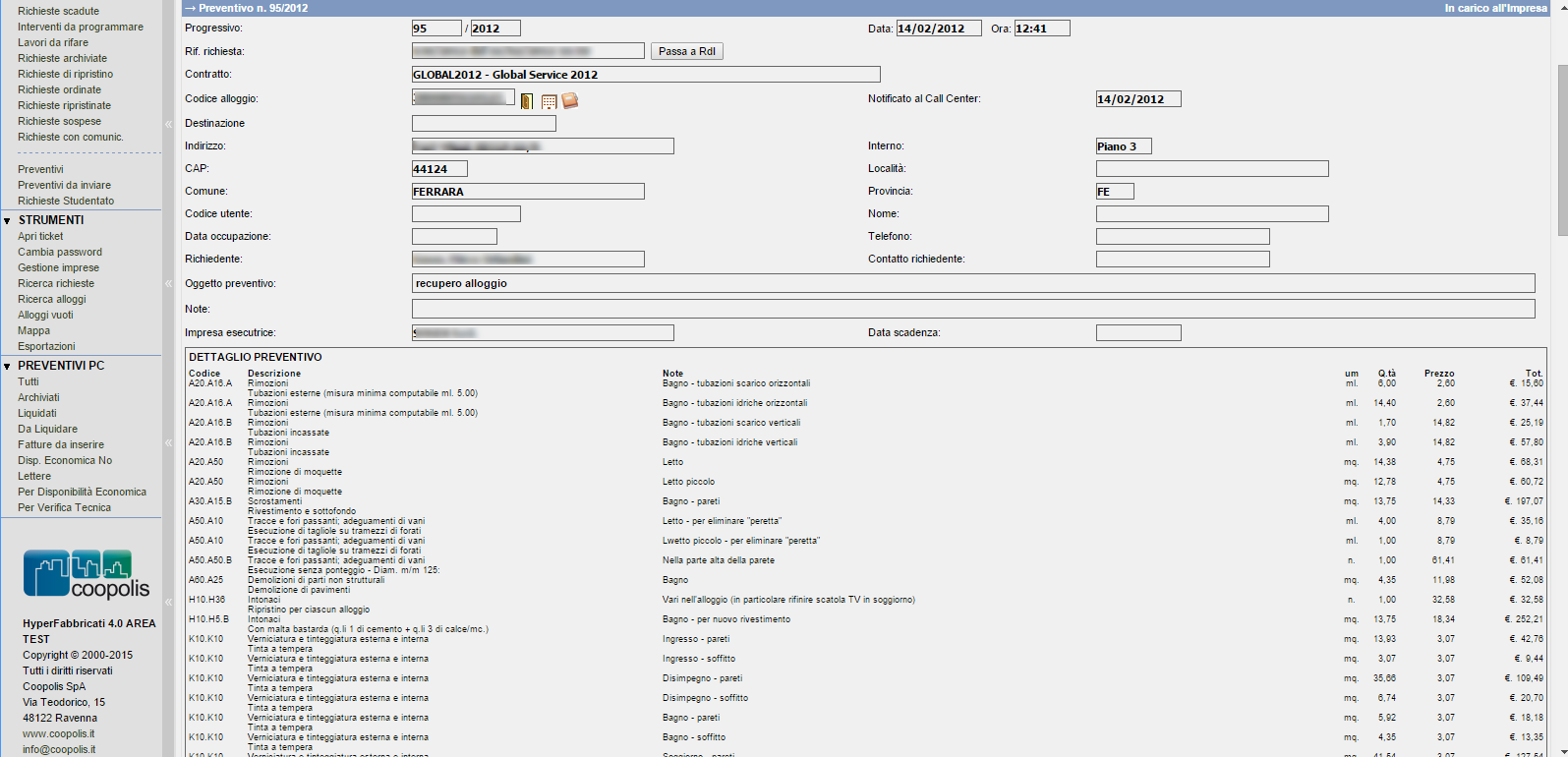Open Interventi da programmare

81,27
